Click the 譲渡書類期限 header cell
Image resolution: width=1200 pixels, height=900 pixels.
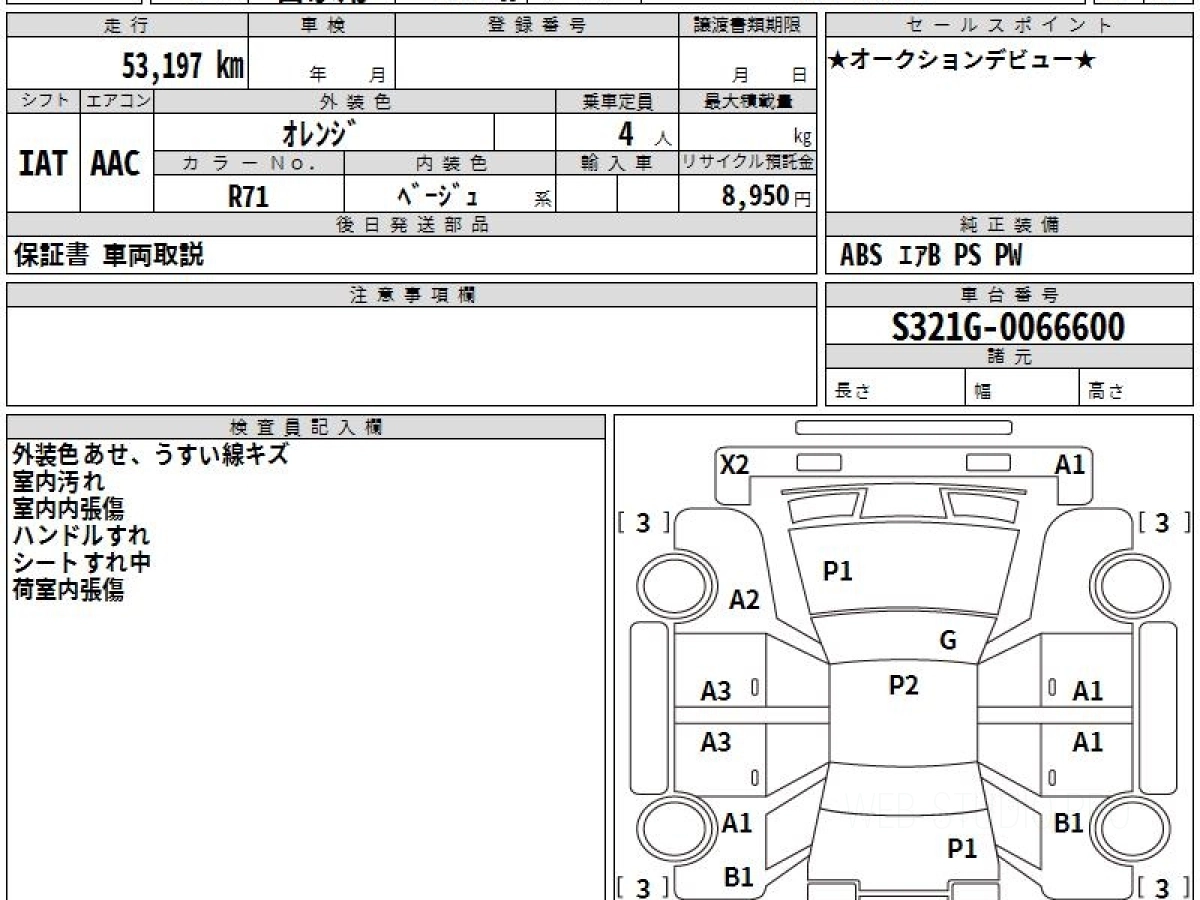pos(747,26)
